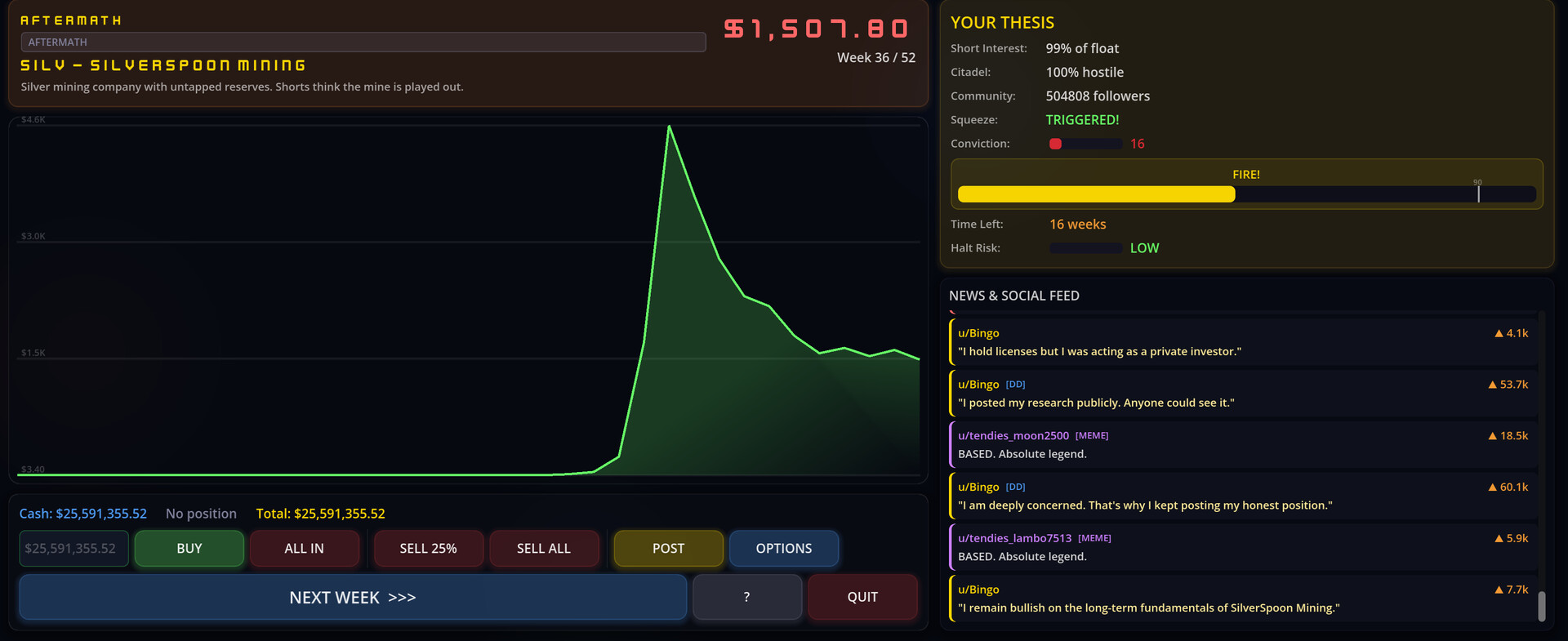Image resolution: width=1568 pixels, height=641 pixels.
Task: Open help with the question mark button
Action: [746, 597]
